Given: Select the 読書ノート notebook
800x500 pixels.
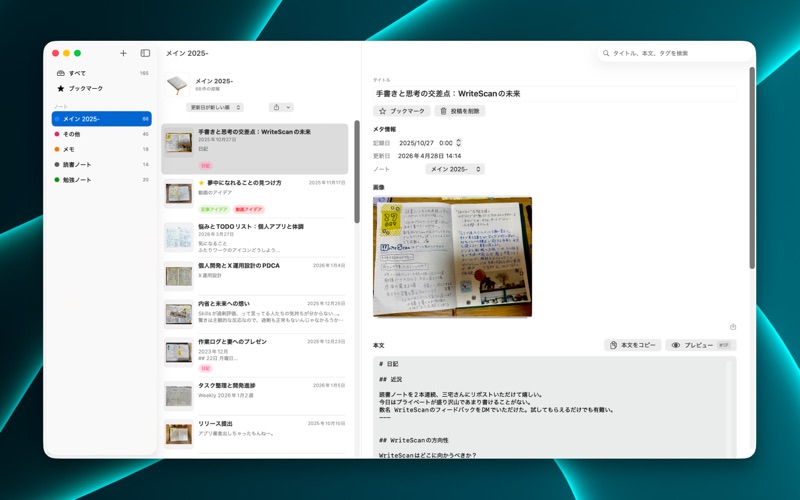Looking at the screenshot, I should tap(102, 164).
